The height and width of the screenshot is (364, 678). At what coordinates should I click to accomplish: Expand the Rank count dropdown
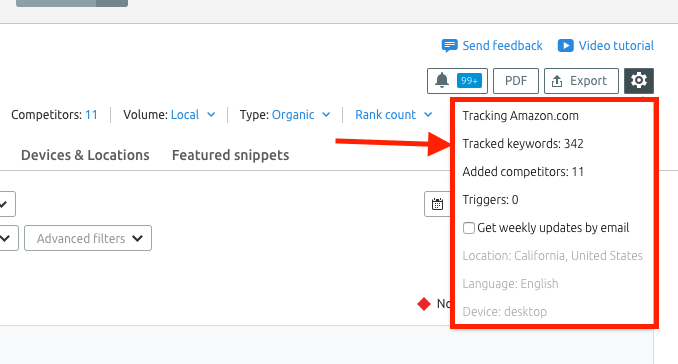(393, 115)
